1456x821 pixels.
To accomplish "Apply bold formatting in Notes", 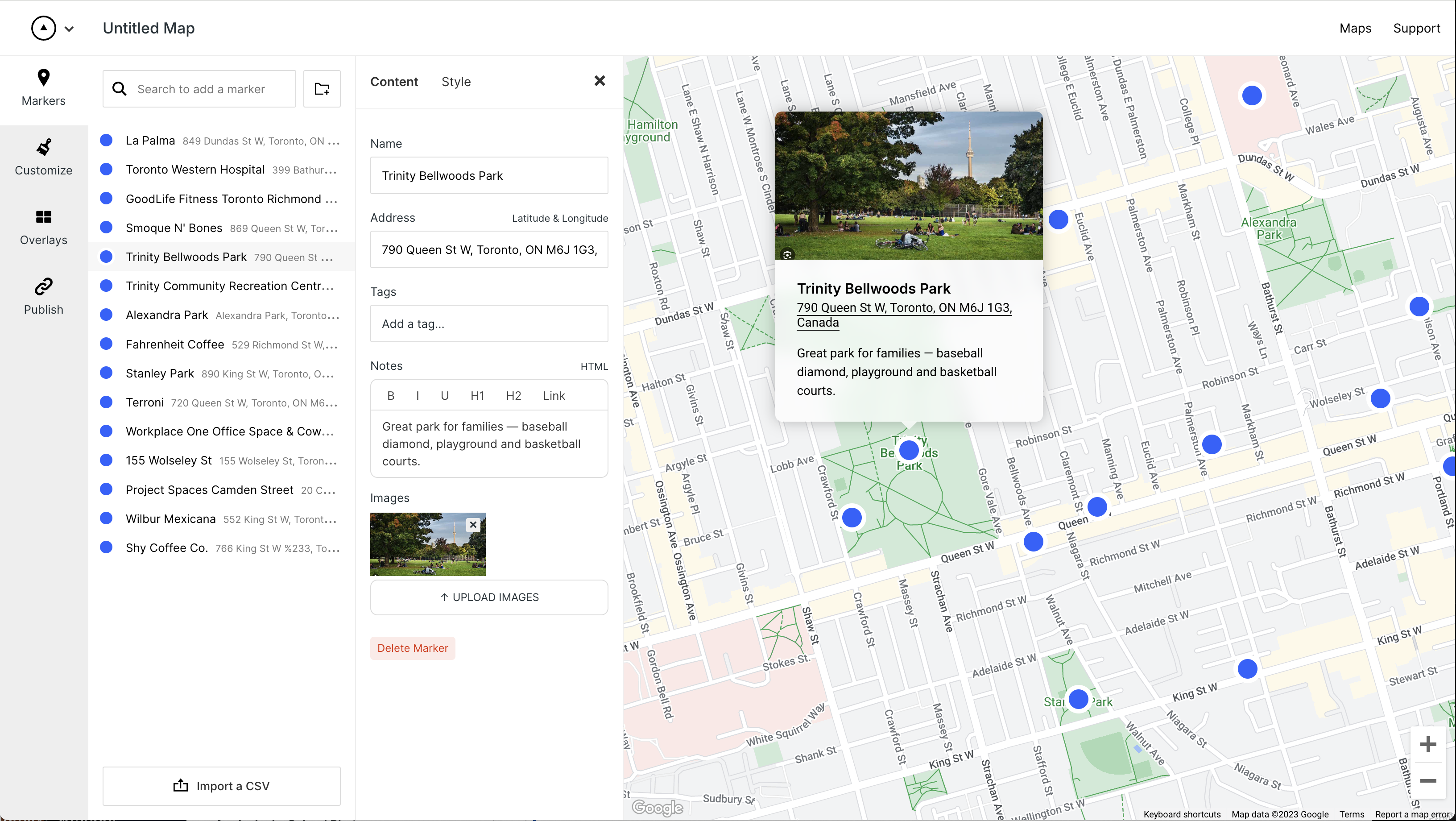I will point(391,396).
